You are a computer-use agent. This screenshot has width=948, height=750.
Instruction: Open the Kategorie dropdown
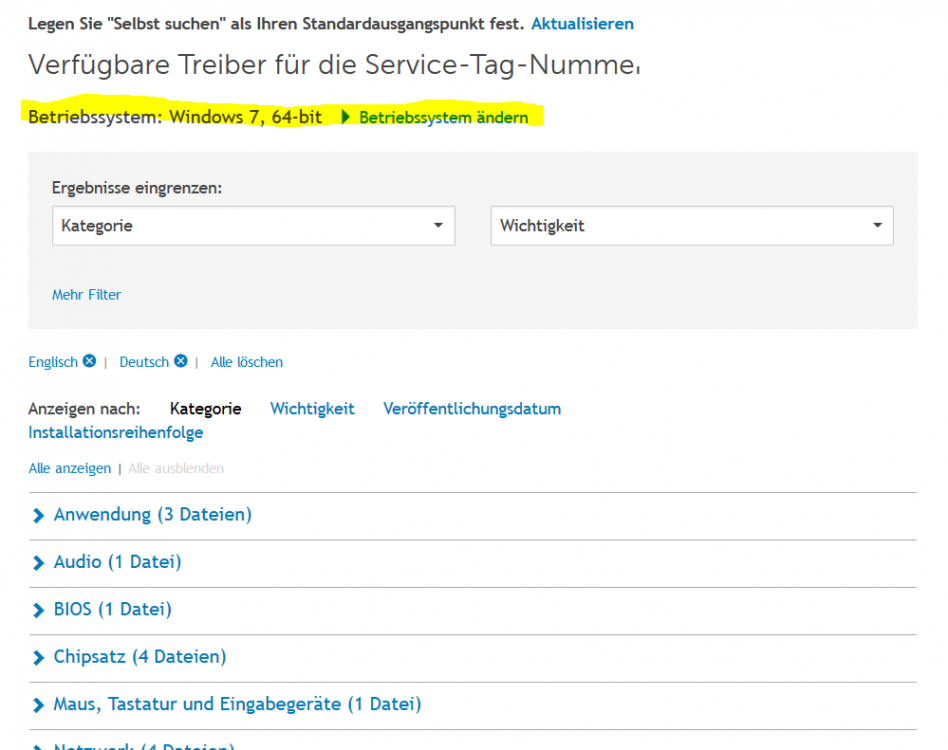pos(253,226)
